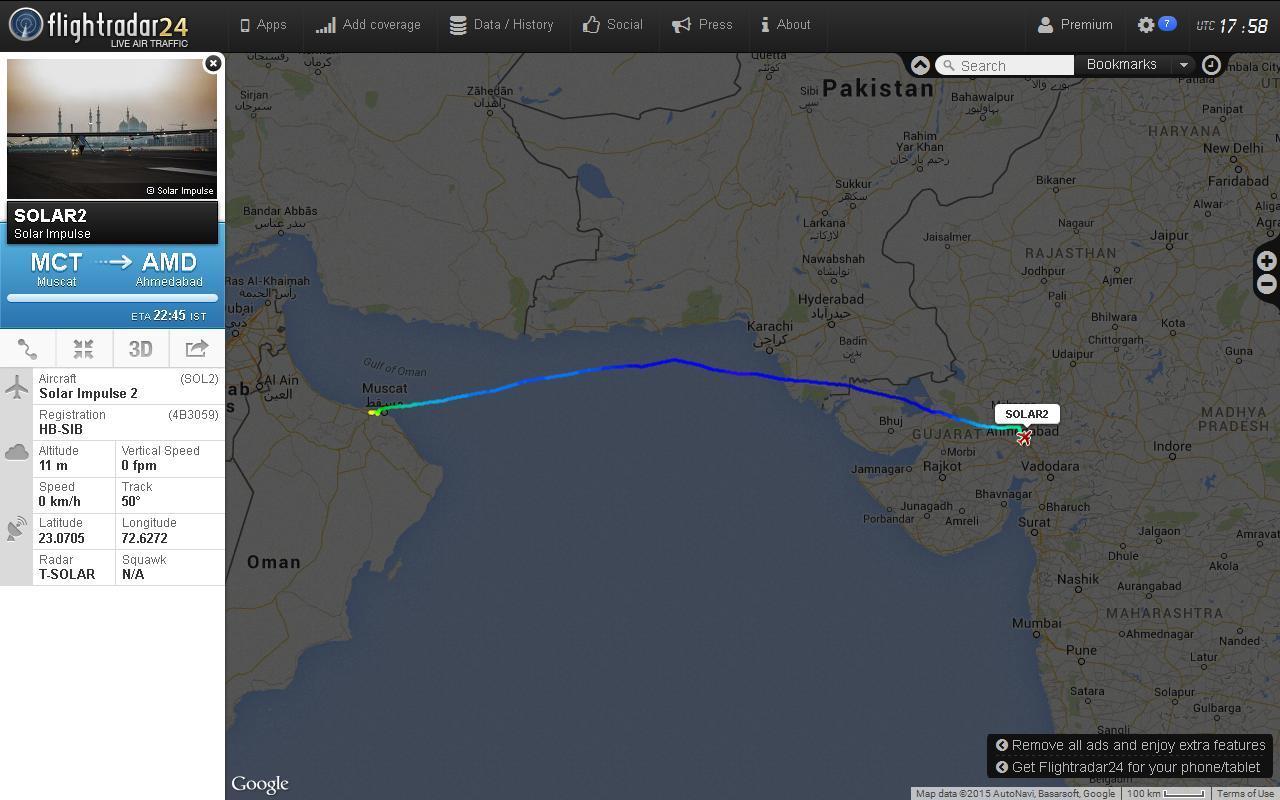Click the playback clock icon
The height and width of the screenshot is (800, 1280).
pos(1211,65)
